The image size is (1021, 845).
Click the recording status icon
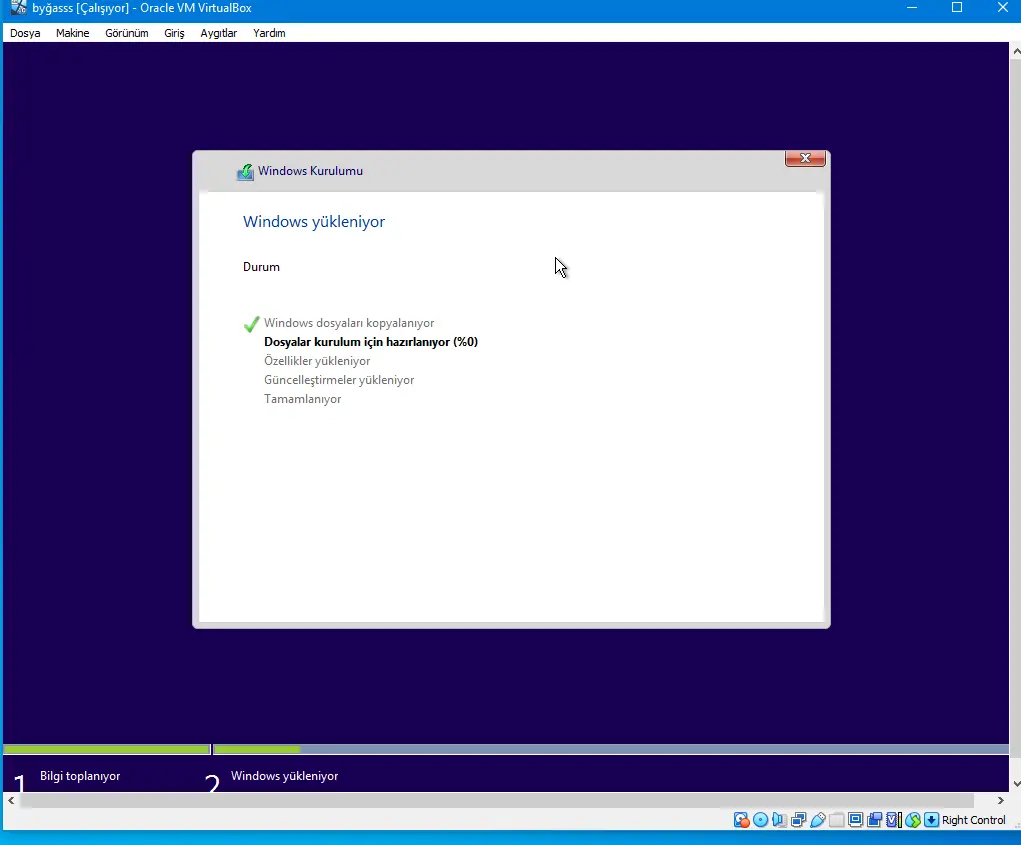(x=874, y=820)
